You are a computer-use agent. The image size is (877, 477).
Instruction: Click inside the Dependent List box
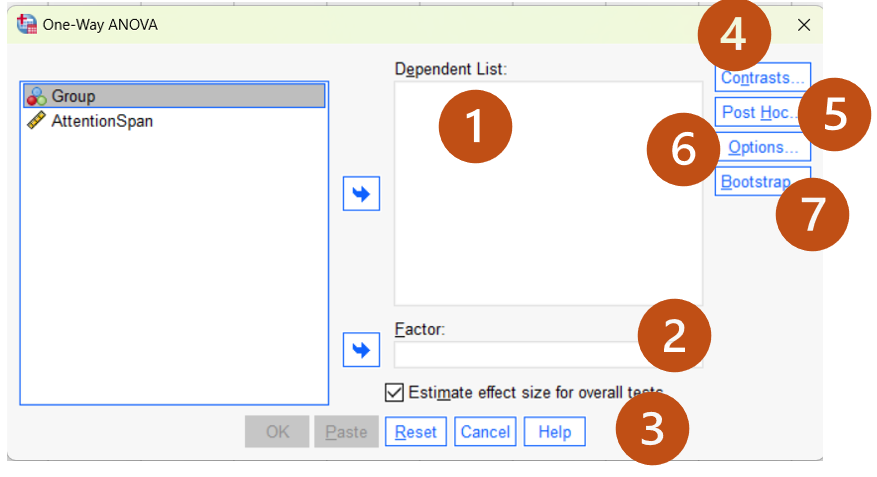click(548, 224)
